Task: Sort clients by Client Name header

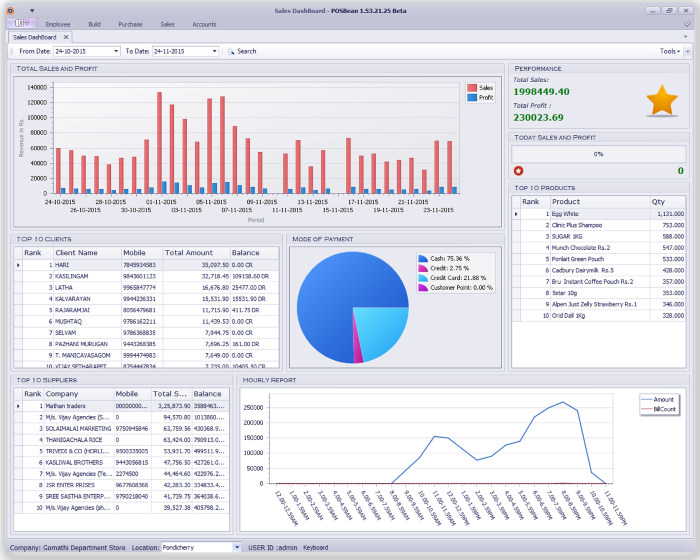Action: click(x=88, y=253)
